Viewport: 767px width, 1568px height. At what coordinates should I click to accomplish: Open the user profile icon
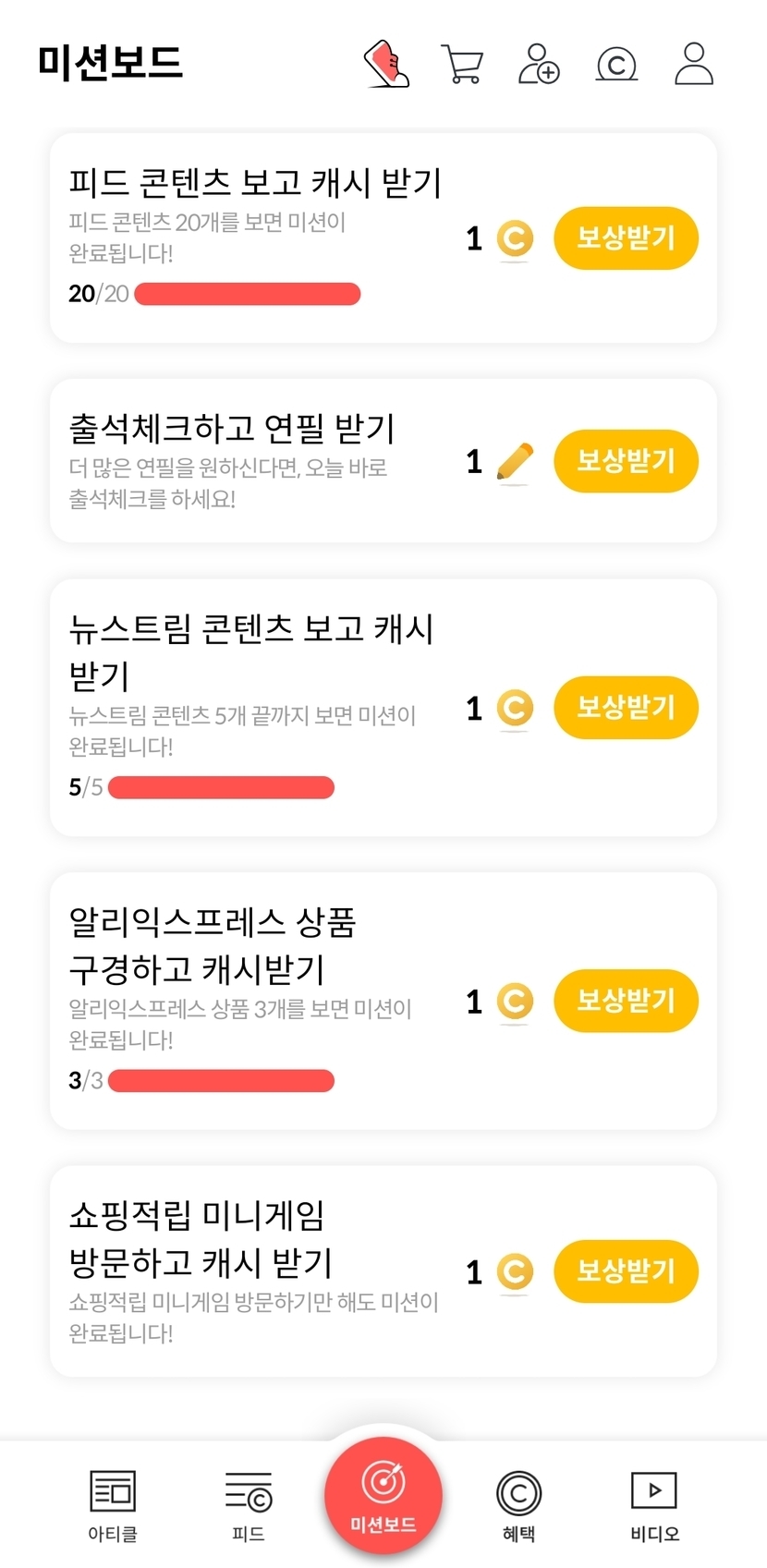coord(693,64)
